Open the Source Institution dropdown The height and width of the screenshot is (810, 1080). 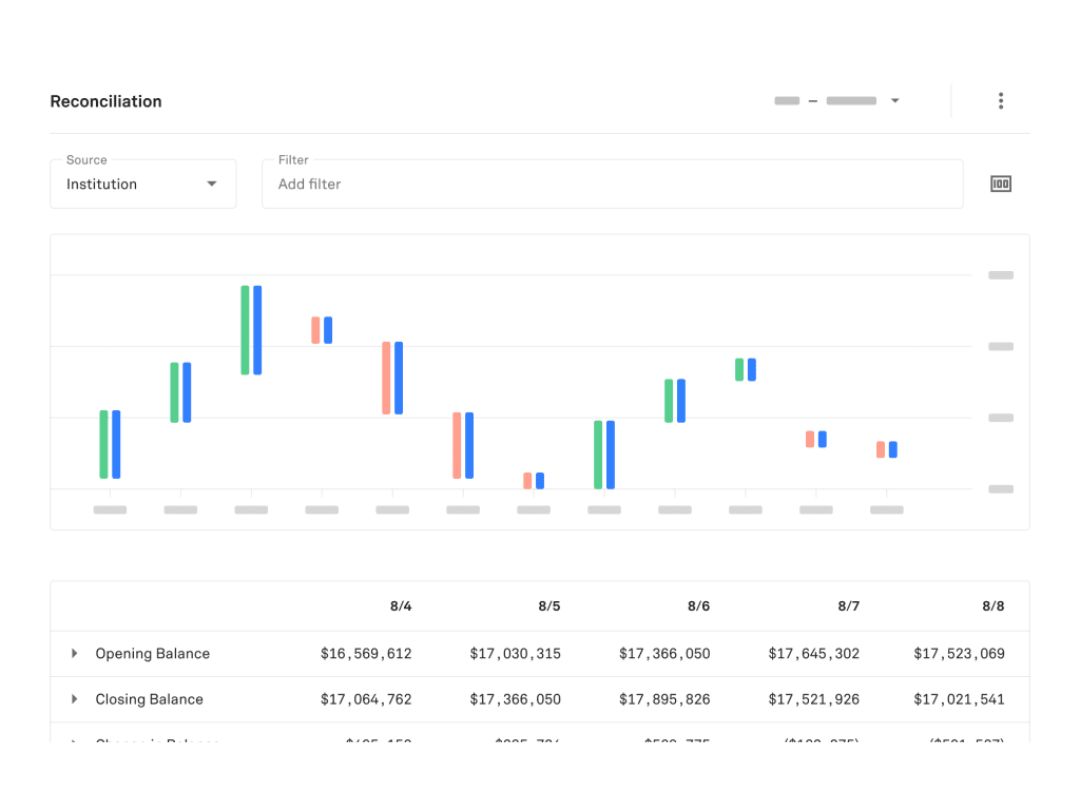(x=143, y=184)
